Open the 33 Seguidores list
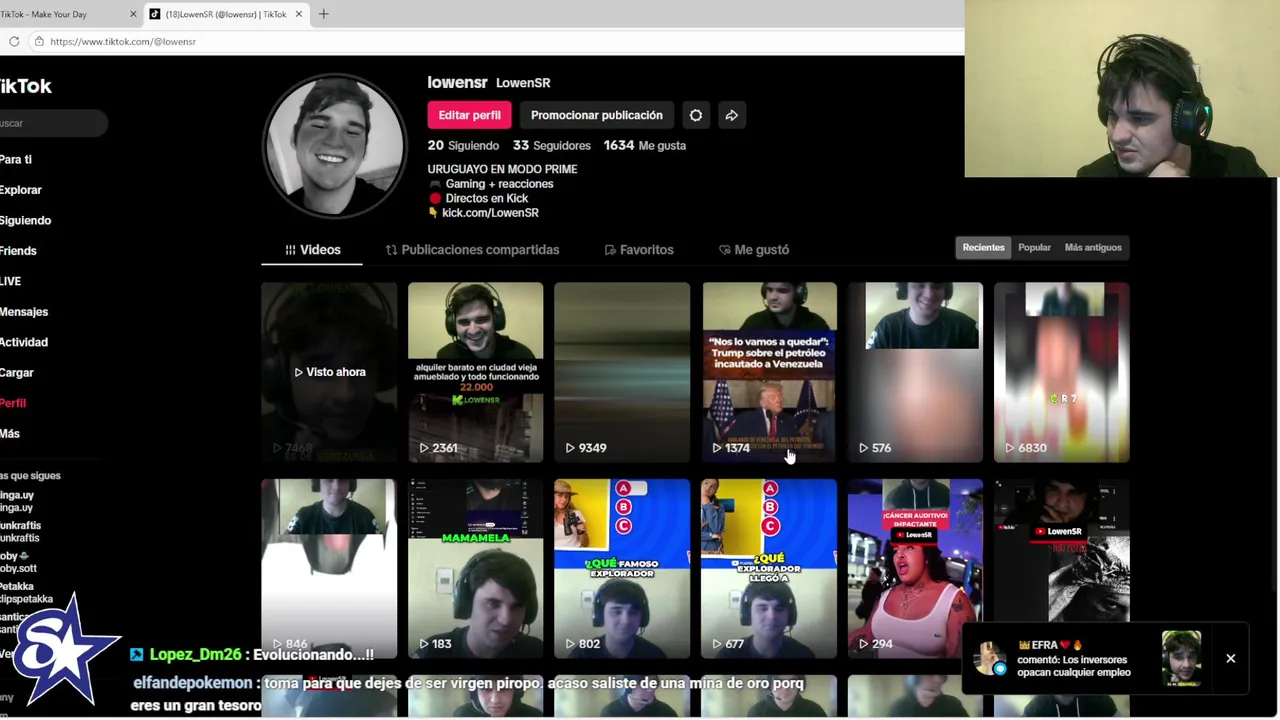Image resolution: width=1280 pixels, height=720 pixels. (551, 145)
